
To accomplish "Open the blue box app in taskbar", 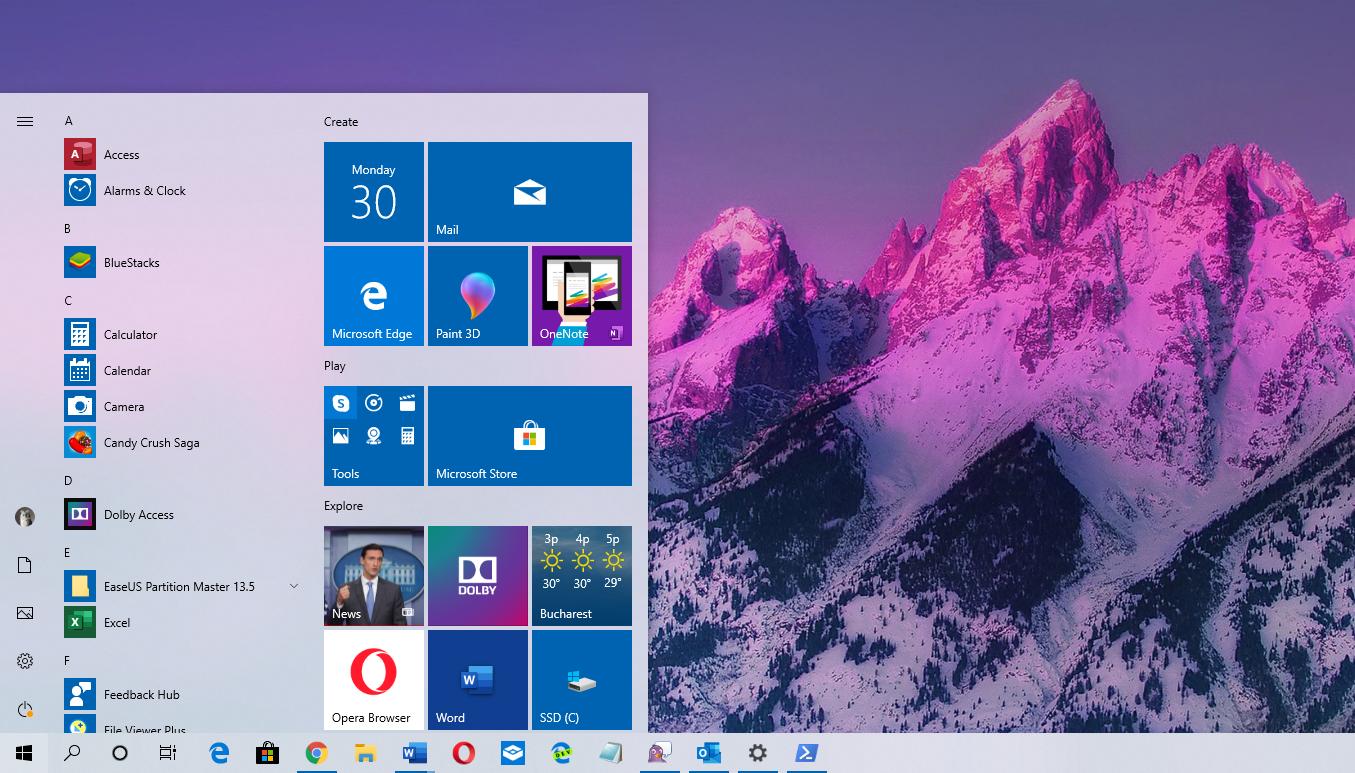I will pyautogui.click(x=513, y=753).
